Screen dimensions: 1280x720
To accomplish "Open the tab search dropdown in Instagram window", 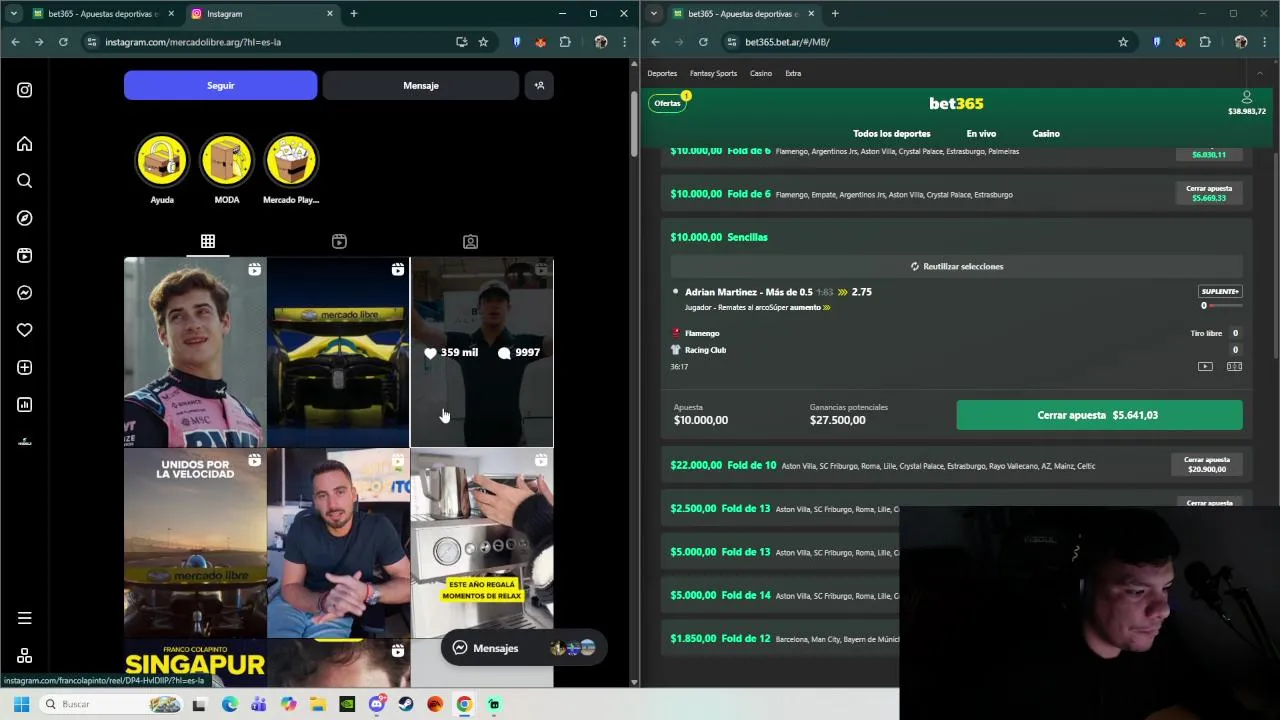I will tap(13, 14).
